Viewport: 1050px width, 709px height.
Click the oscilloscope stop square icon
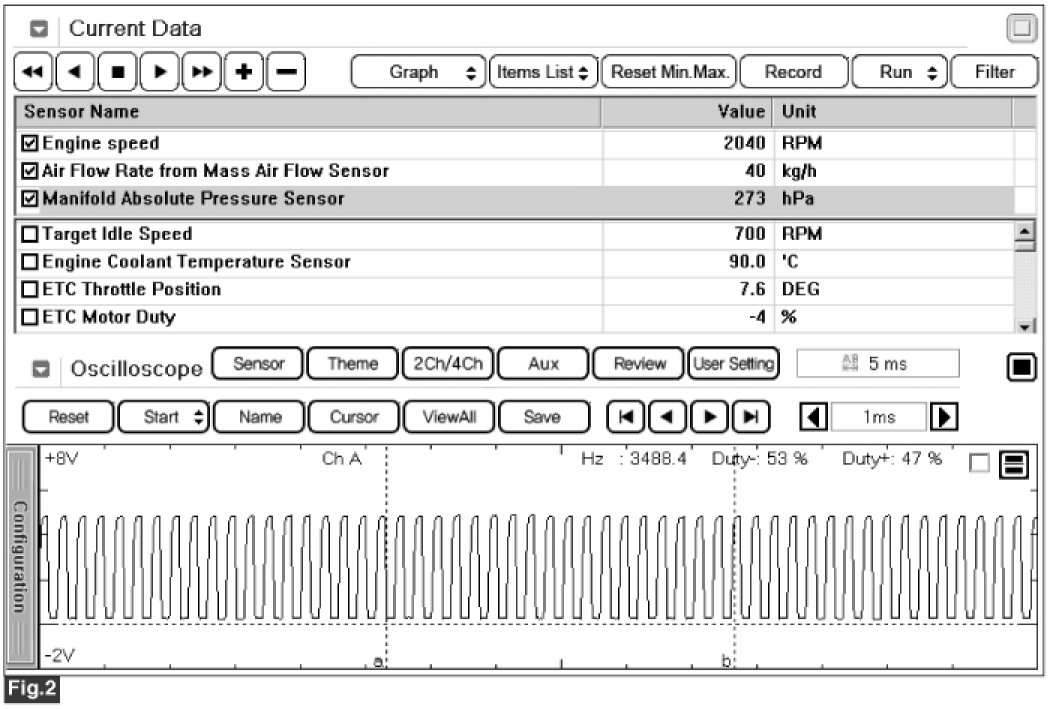(x=1020, y=366)
